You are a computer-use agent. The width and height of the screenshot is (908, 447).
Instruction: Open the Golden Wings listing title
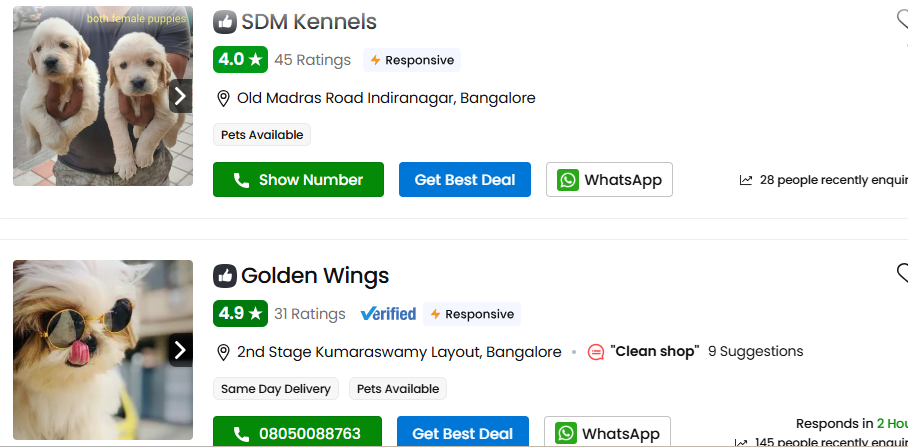315,276
